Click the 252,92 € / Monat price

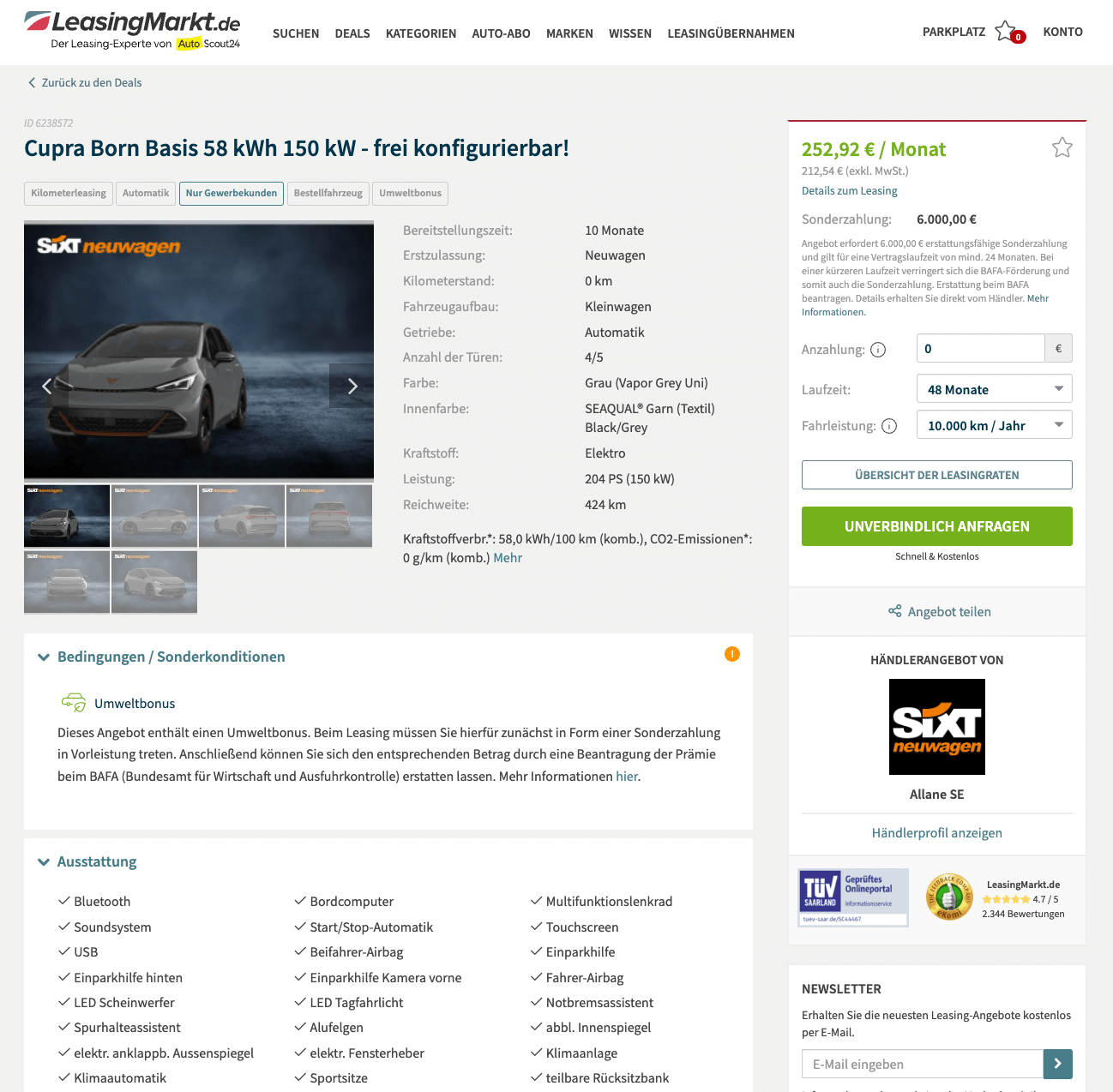(x=874, y=149)
